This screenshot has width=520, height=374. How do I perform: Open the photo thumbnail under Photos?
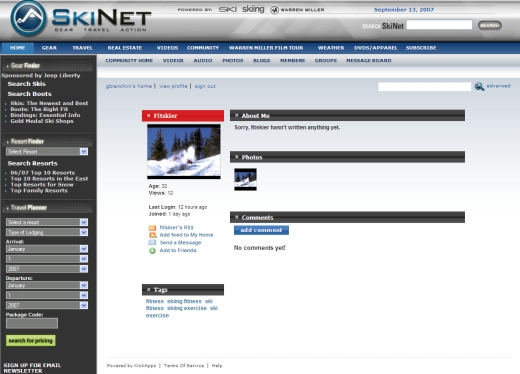(245, 179)
